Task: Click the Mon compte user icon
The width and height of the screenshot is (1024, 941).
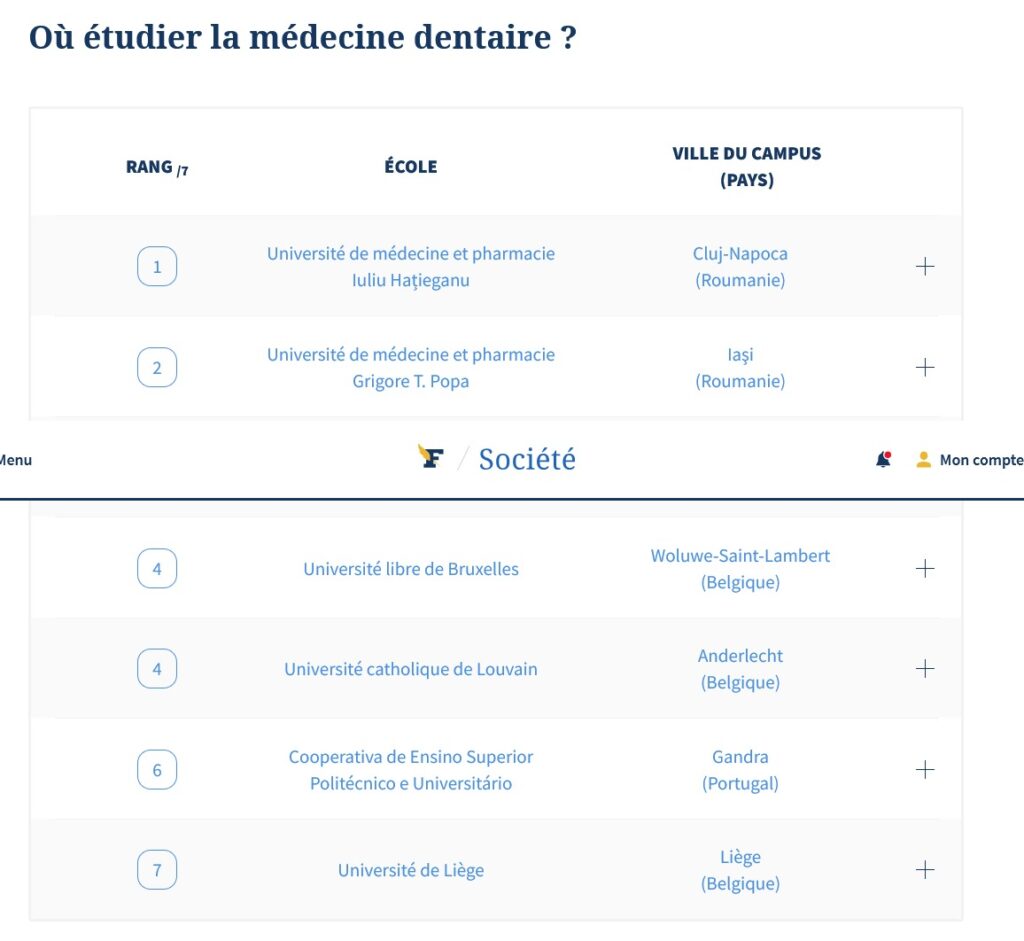Action: click(x=923, y=460)
